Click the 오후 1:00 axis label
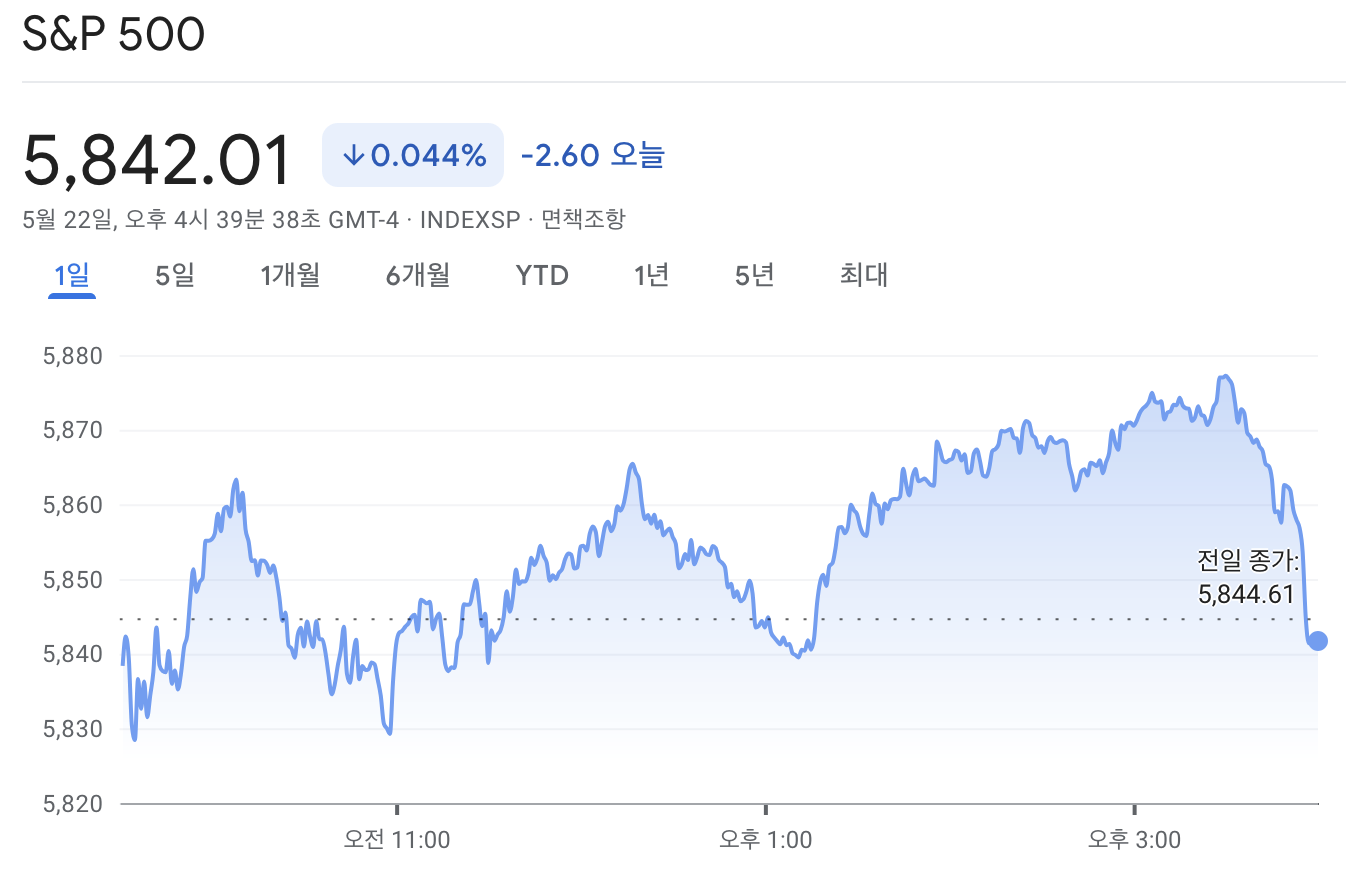This screenshot has width=1346, height=876. (x=766, y=839)
